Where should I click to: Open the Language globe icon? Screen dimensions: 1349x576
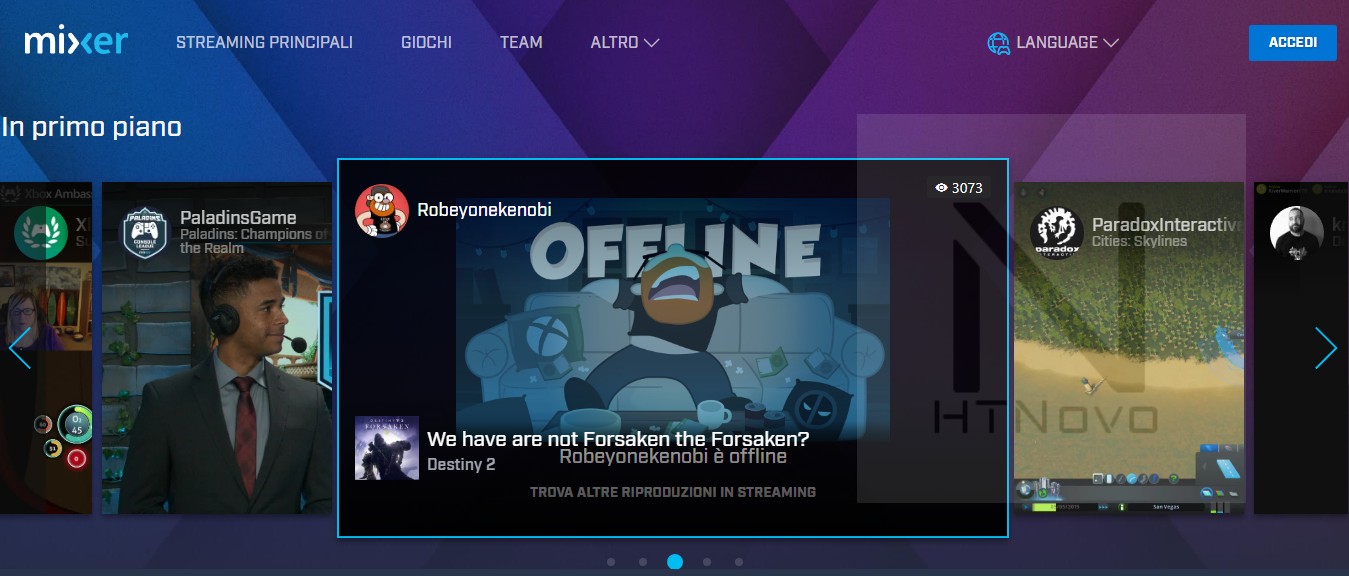tap(997, 42)
